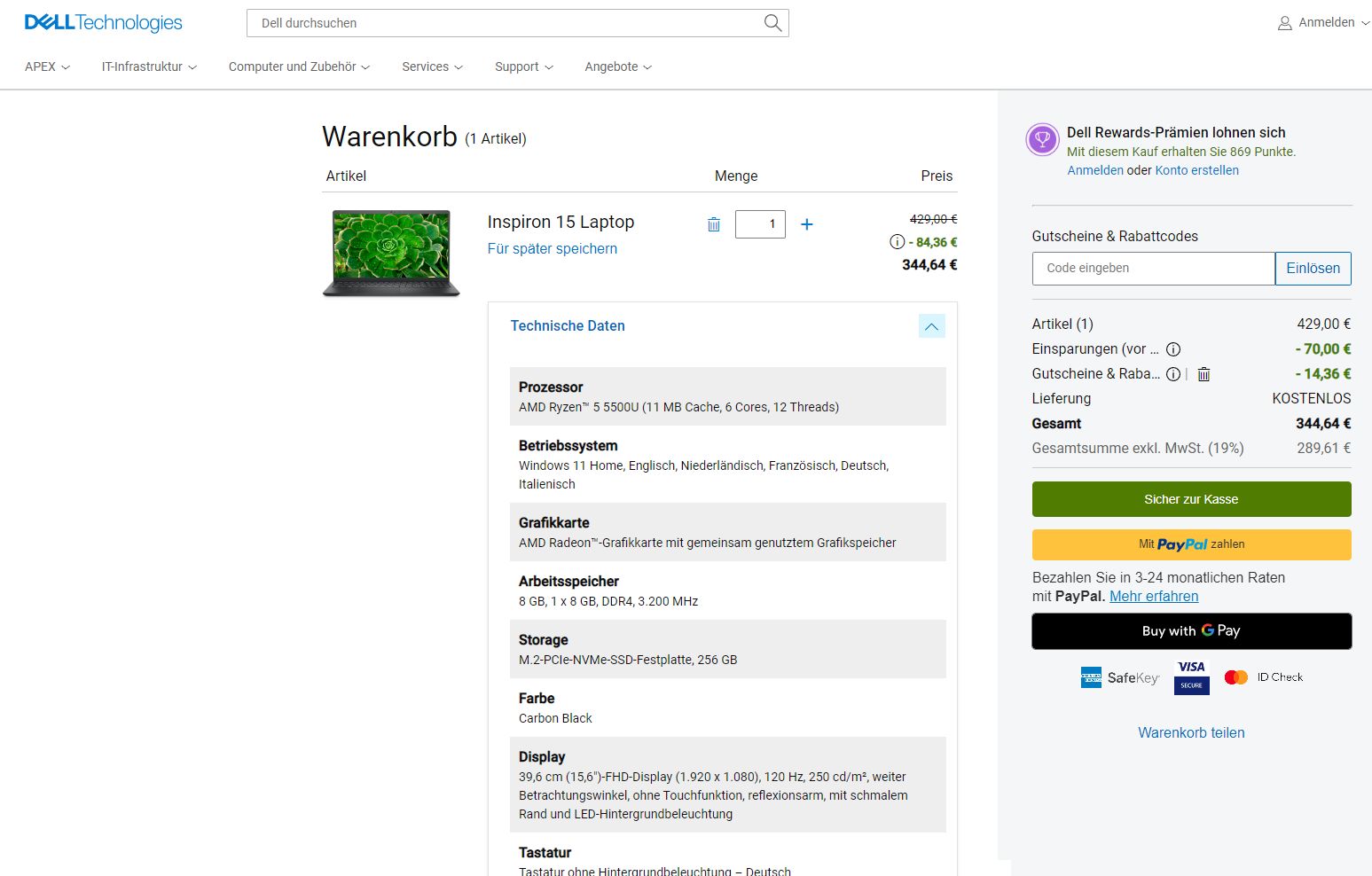Click the Artikel (1) subtotal 429,00 €
The image size is (1372, 876).
click(x=1324, y=325)
